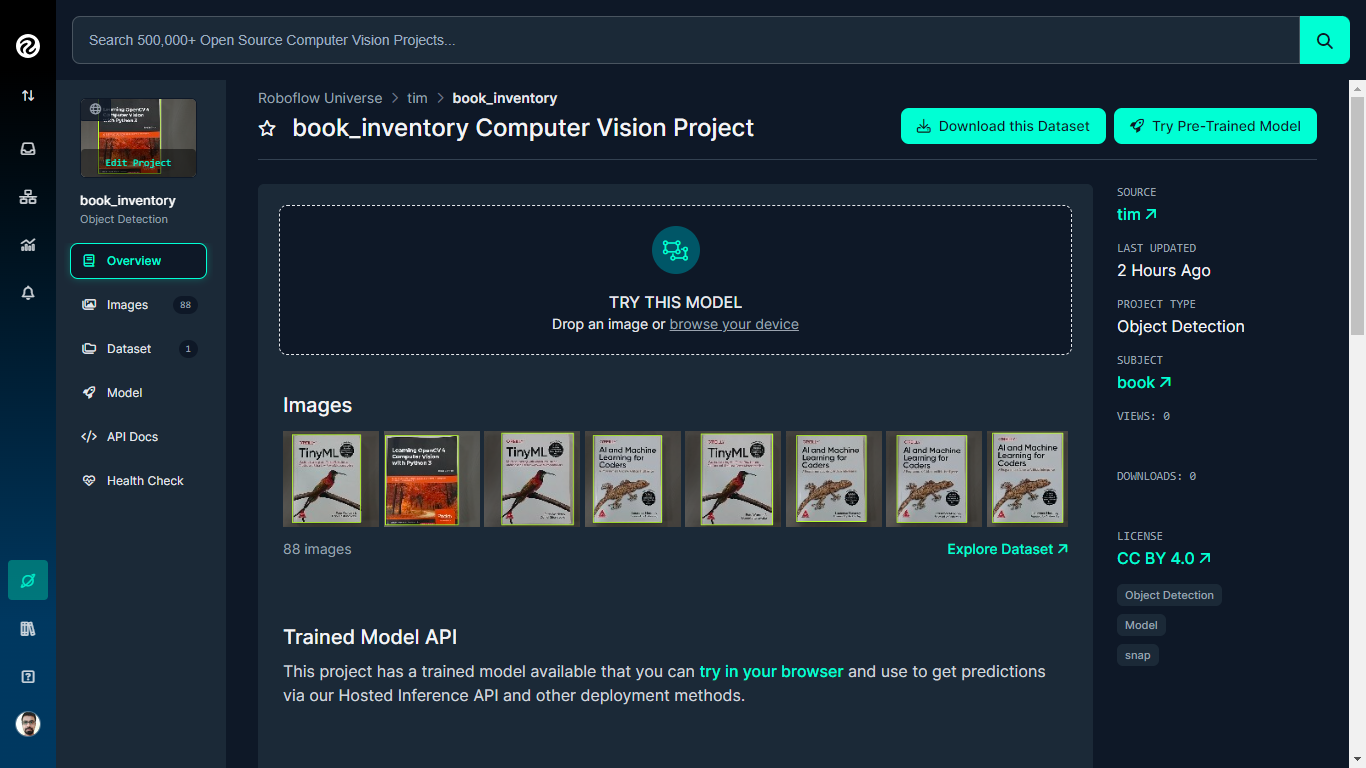Click the 88 images count text
The width and height of the screenshot is (1366, 768).
pos(317,549)
